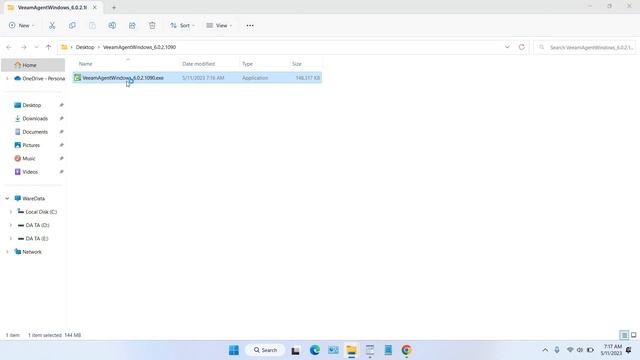
Task: Open the New dropdown menu
Action: tap(22, 25)
